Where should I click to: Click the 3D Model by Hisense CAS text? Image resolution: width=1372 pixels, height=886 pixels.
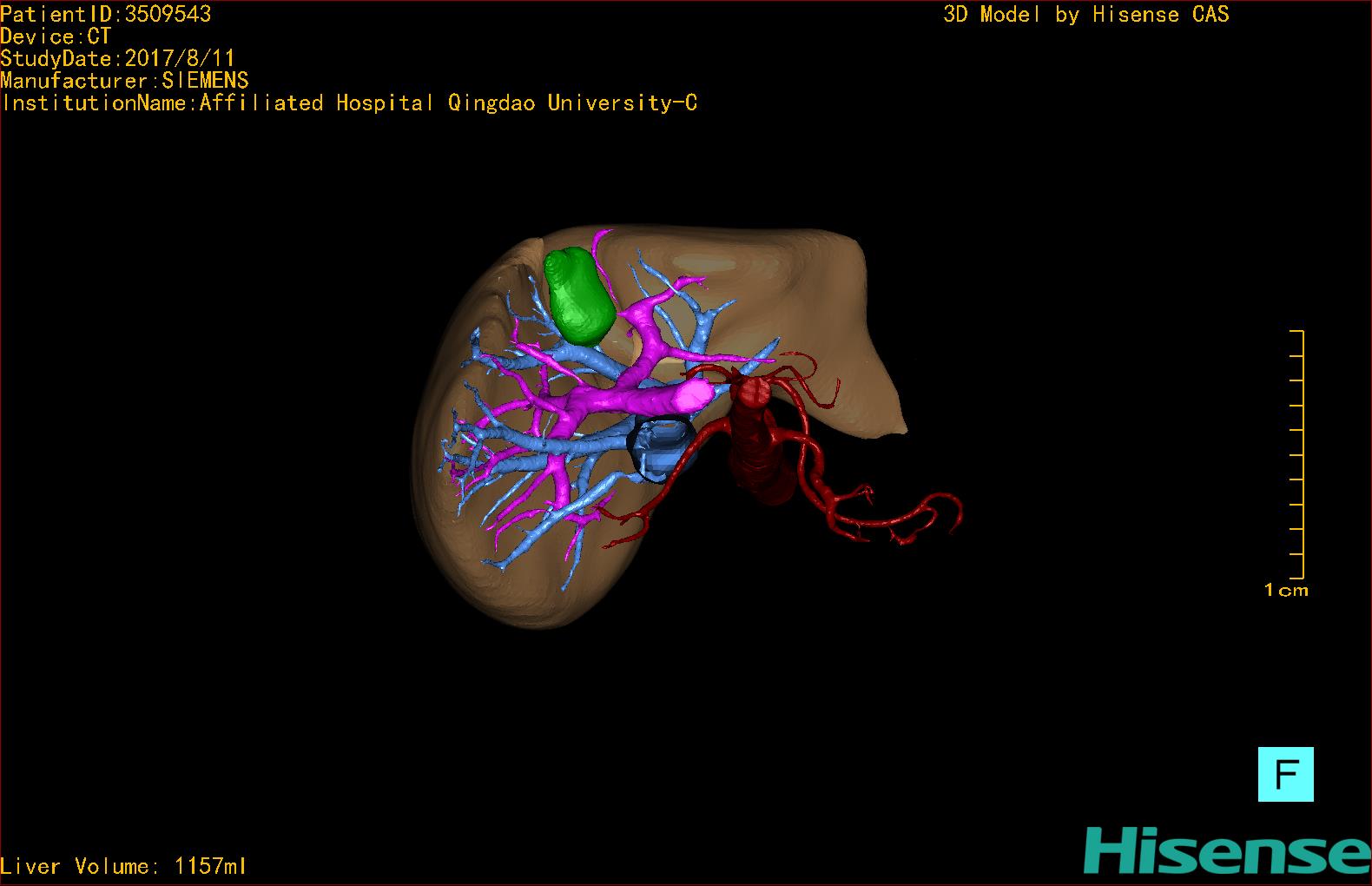coord(1086,15)
